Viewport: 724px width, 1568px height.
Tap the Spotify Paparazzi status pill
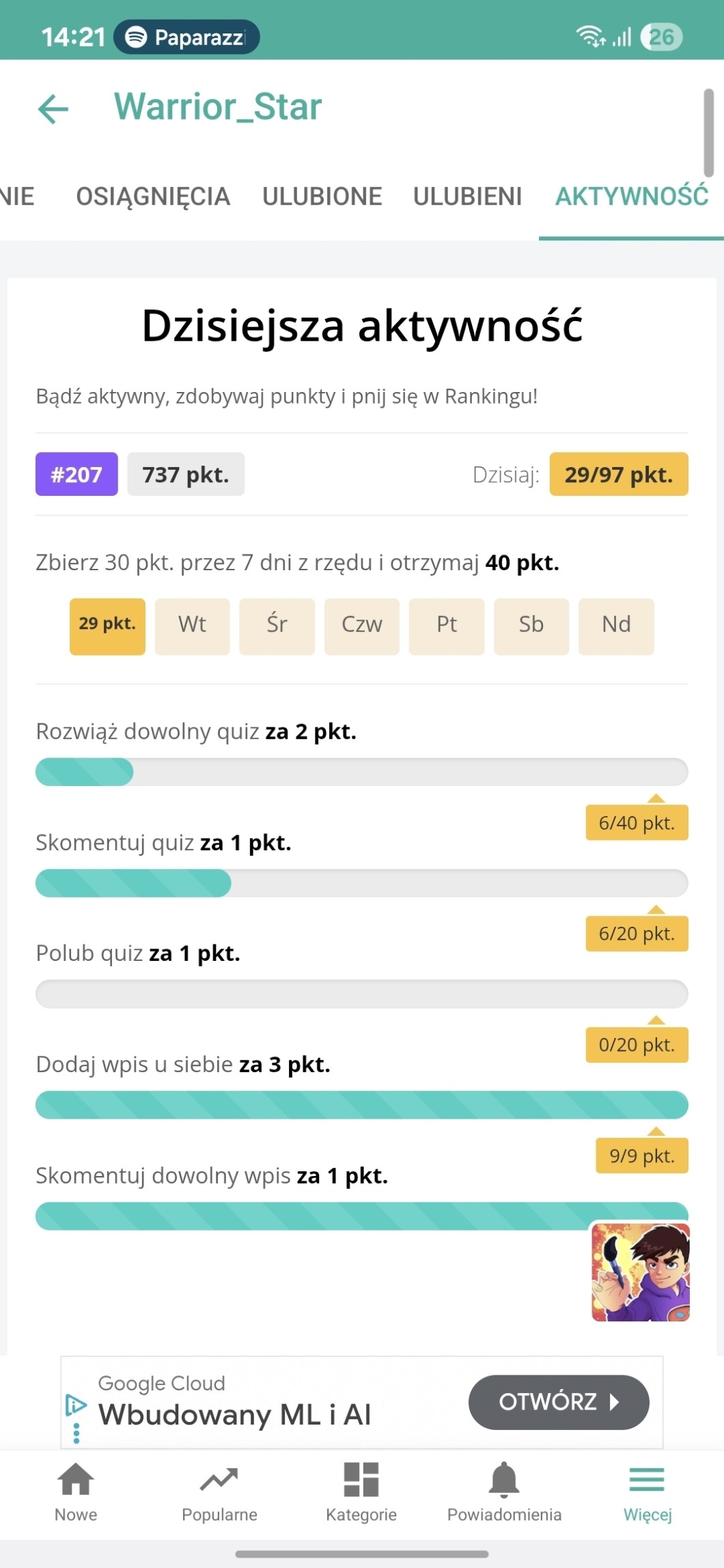pyautogui.click(x=186, y=37)
